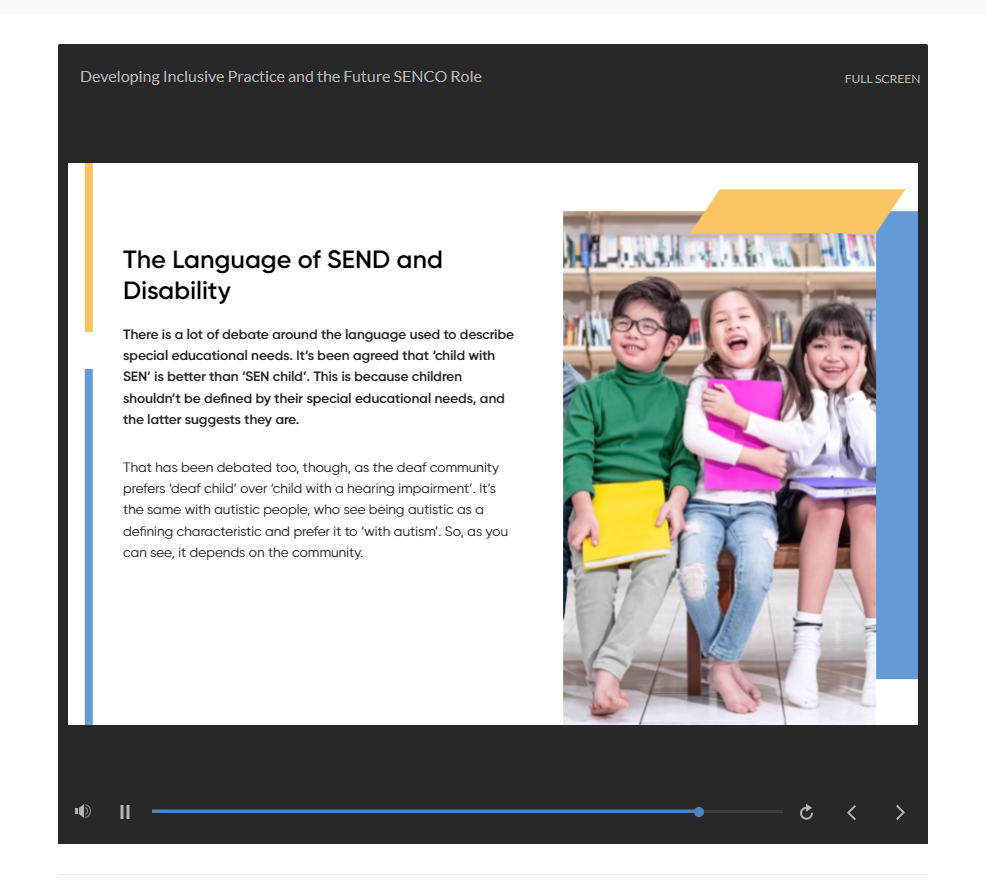Open the course in FULL SCREEN

[x=881, y=79]
